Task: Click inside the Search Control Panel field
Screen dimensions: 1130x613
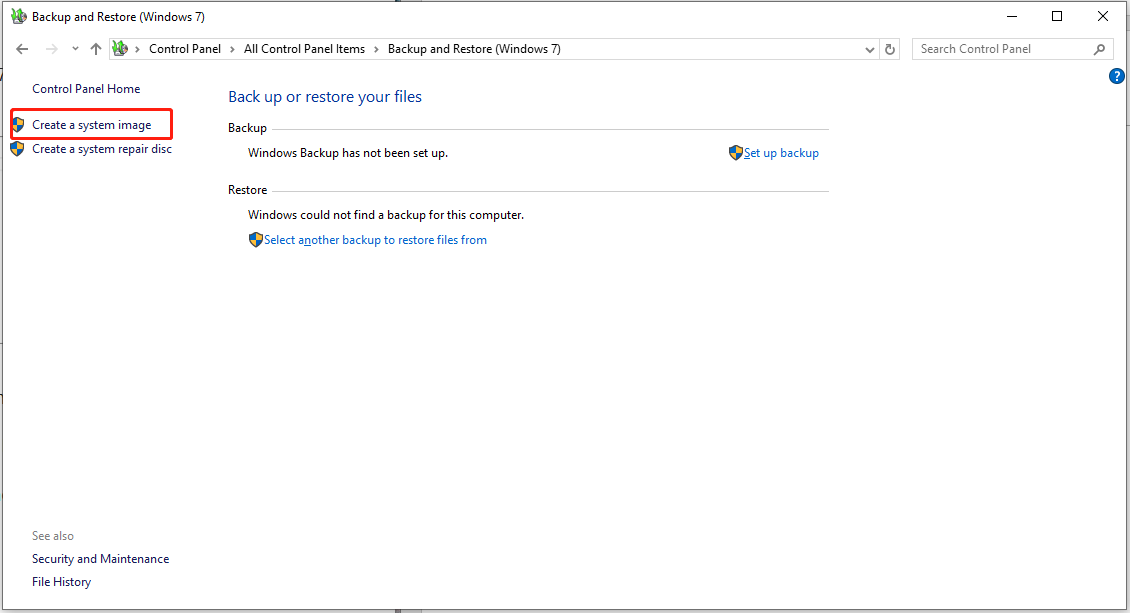Action: (x=990, y=48)
